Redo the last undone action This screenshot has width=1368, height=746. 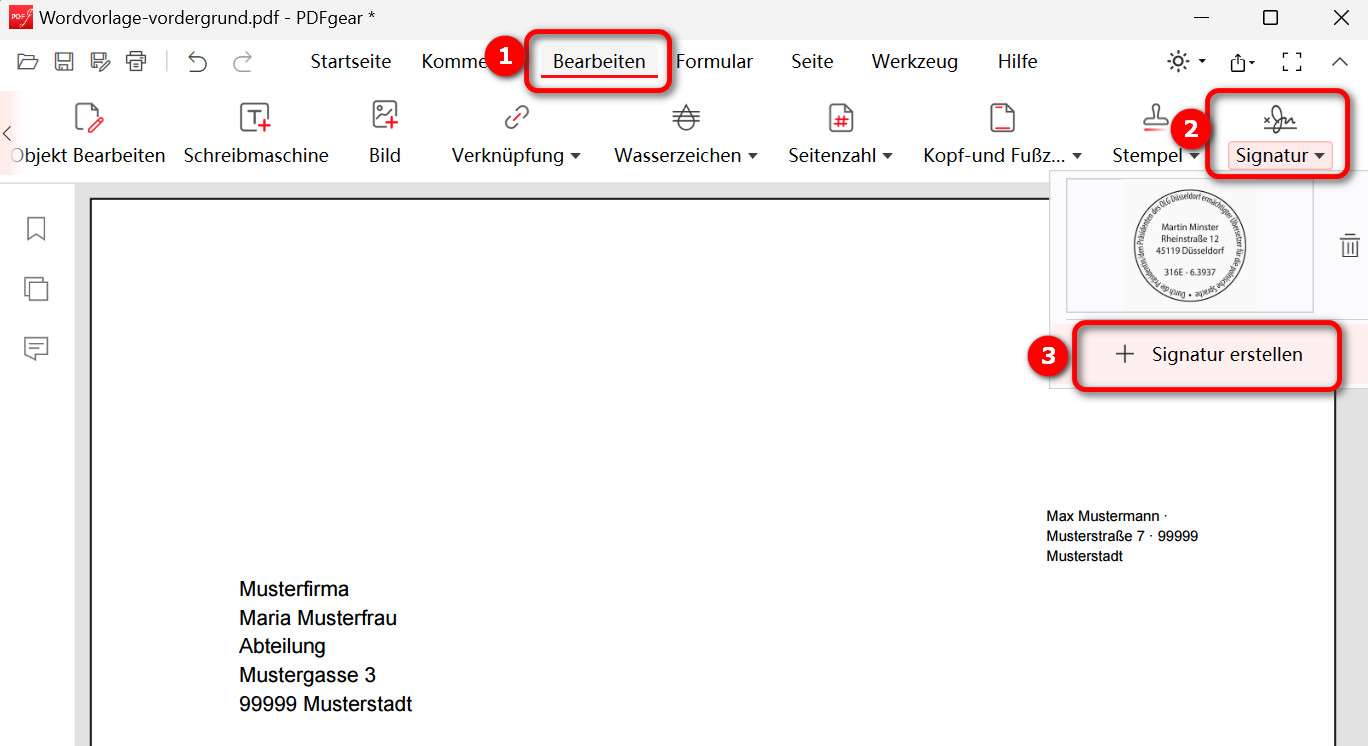(242, 61)
